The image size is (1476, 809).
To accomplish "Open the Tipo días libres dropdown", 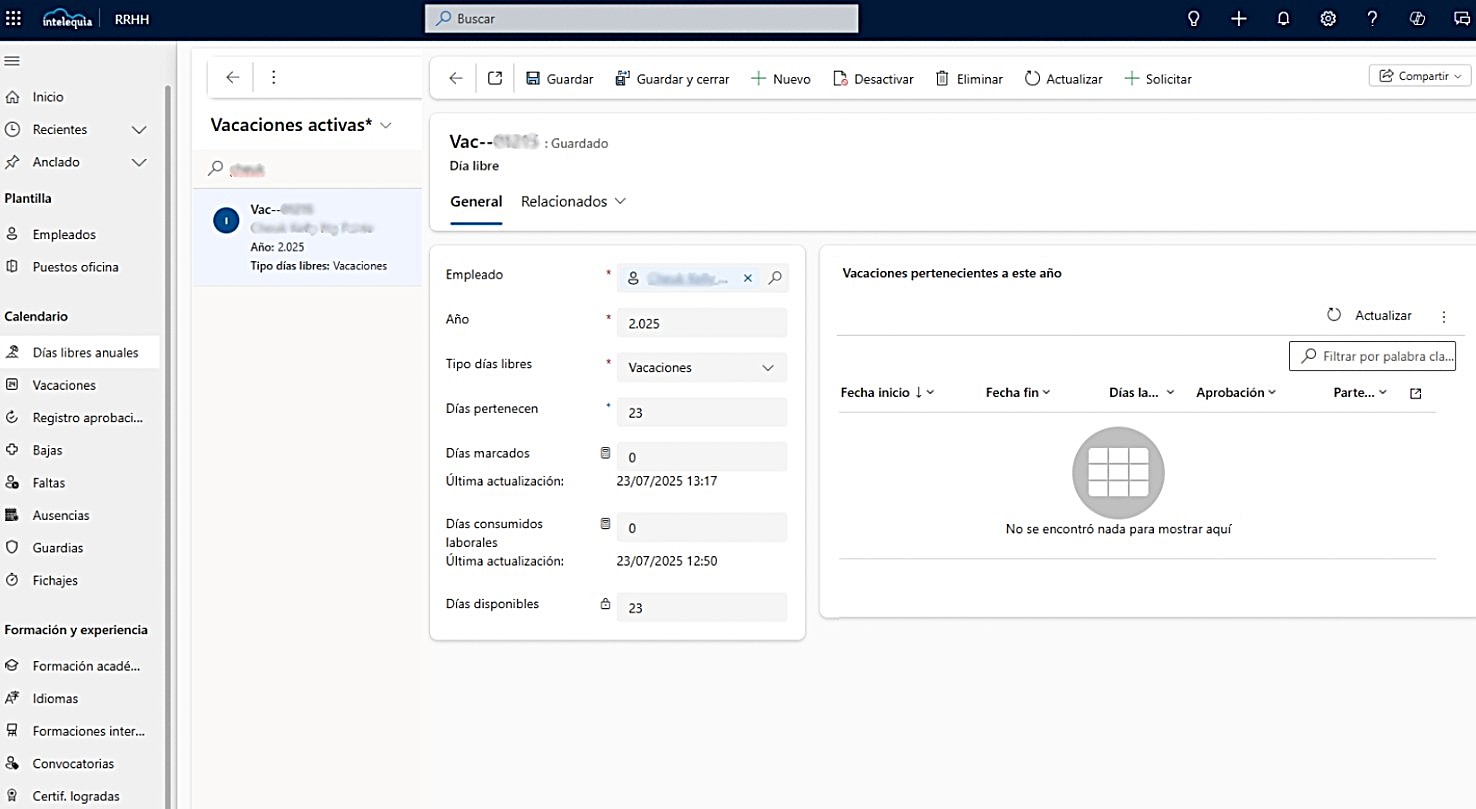I will [x=702, y=367].
